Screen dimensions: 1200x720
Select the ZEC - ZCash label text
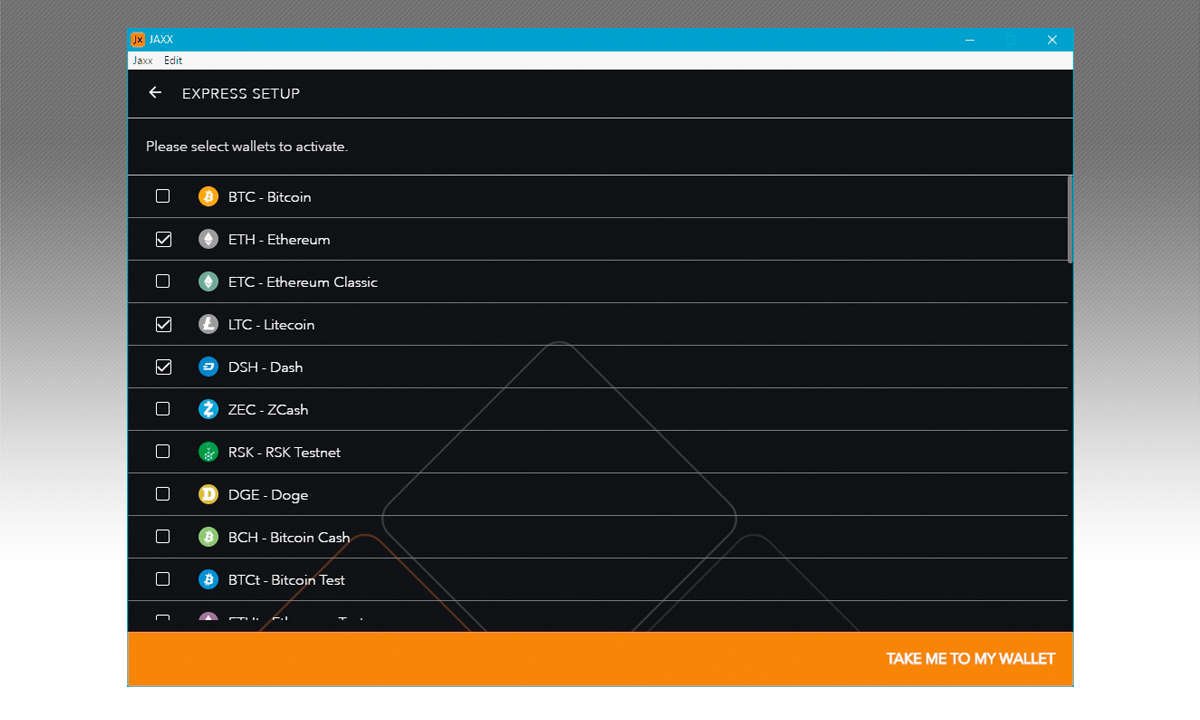268,409
